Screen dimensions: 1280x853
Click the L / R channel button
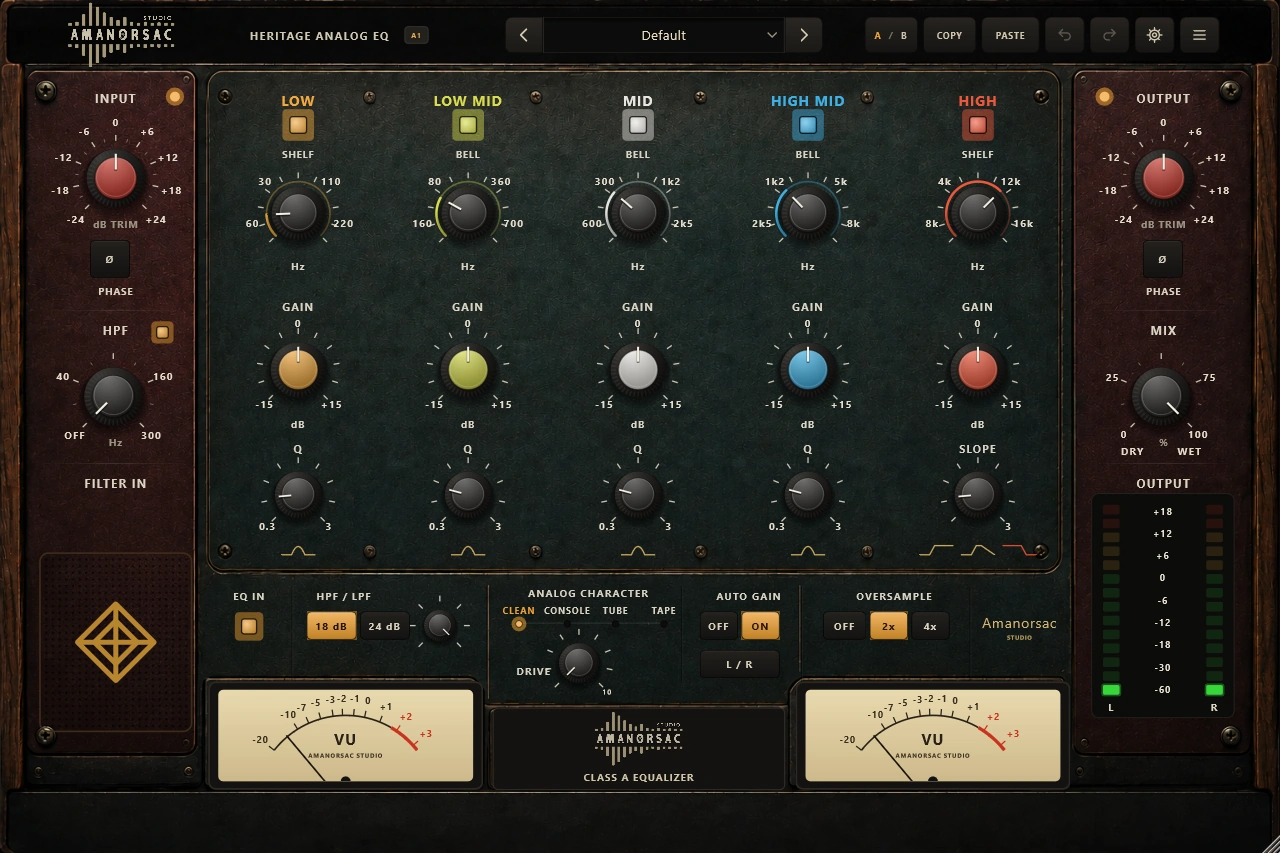tap(739, 664)
